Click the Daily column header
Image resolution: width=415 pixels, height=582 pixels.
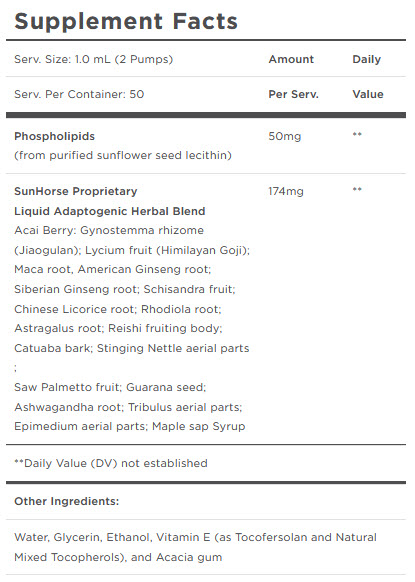[x=367, y=60]
